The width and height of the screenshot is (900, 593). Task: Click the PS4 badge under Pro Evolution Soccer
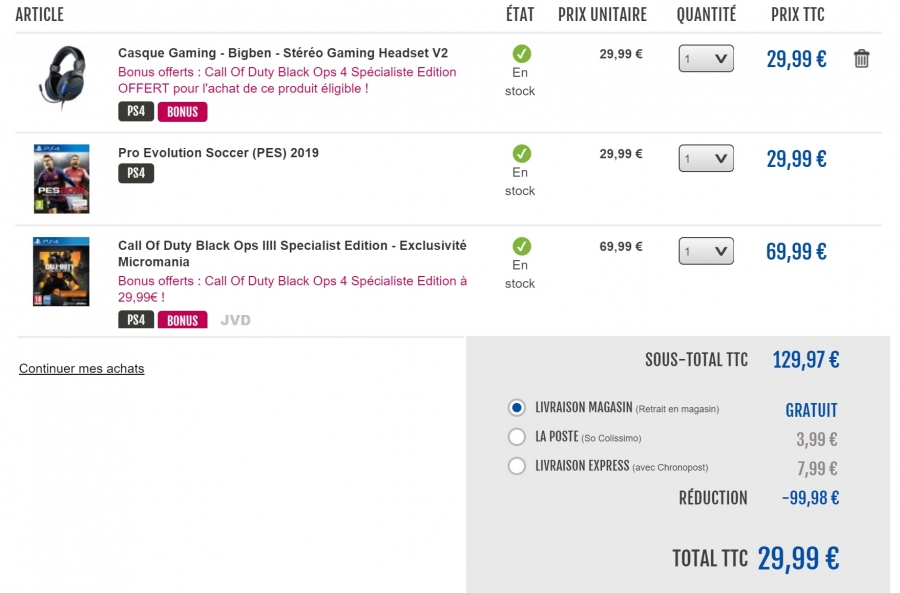[x=136, y=173]
